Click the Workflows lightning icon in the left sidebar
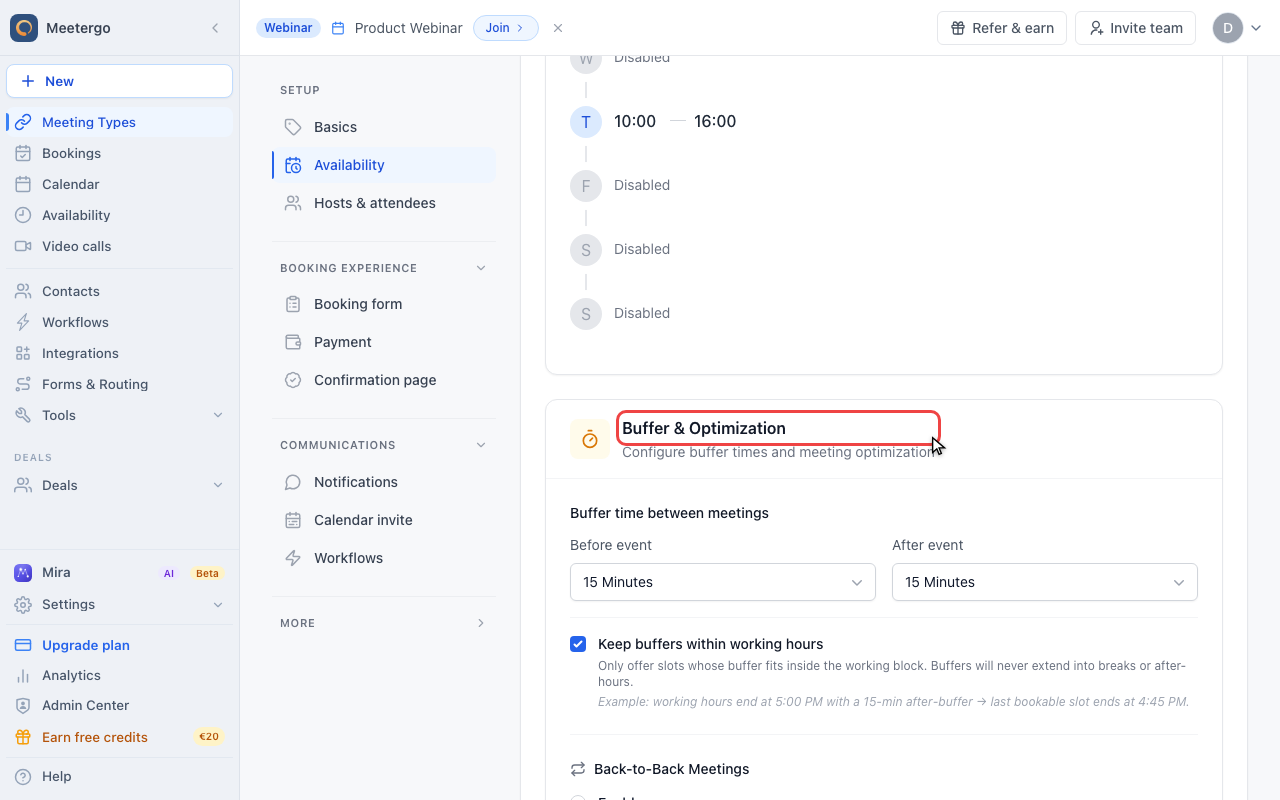Image resolution: width=1280 pixels, height=800 pixels. coord(23,322)
